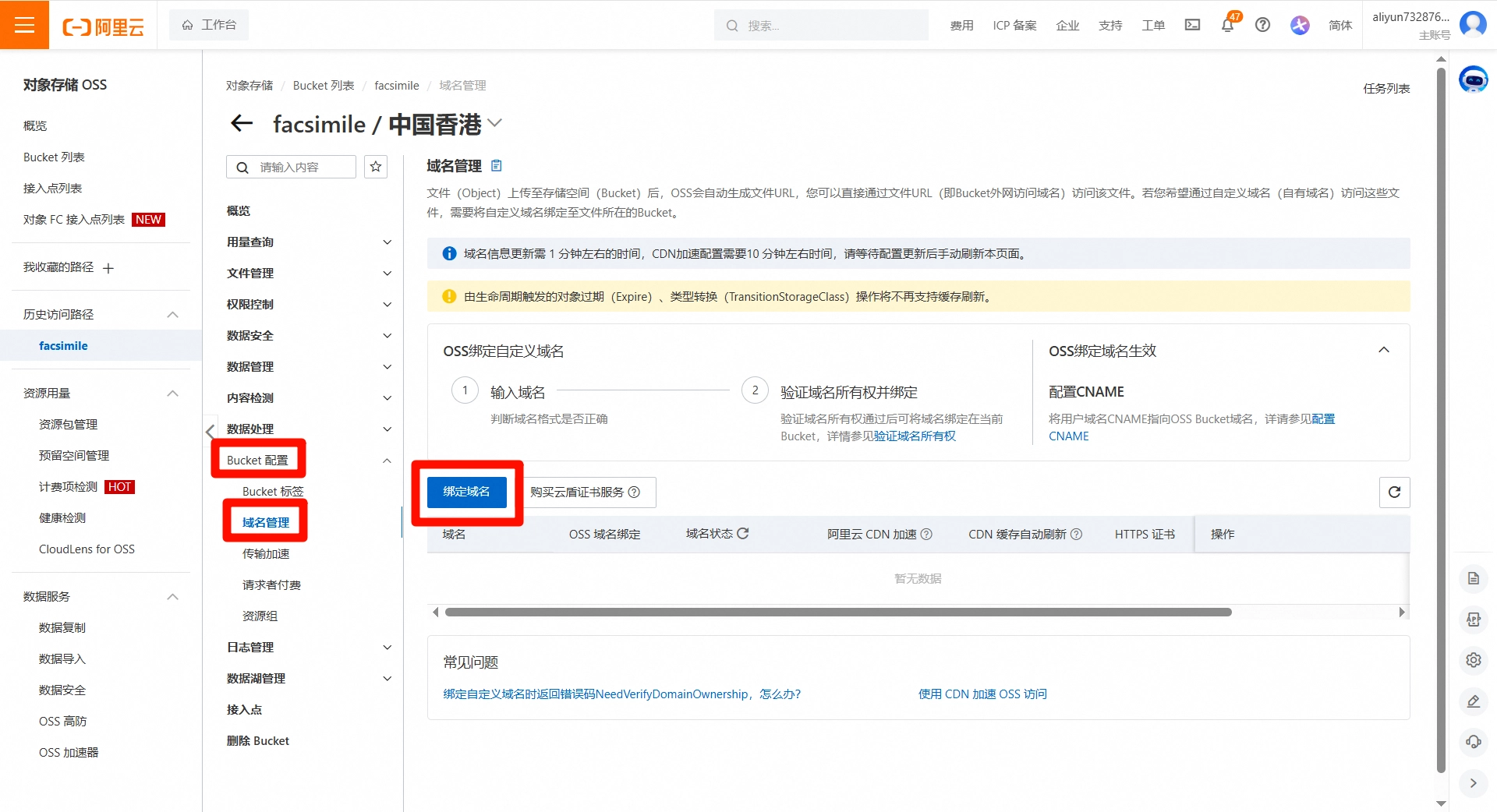Open 请求者付费 menu item
This screenshot has width=1497, height=812.
pos(271,584)
